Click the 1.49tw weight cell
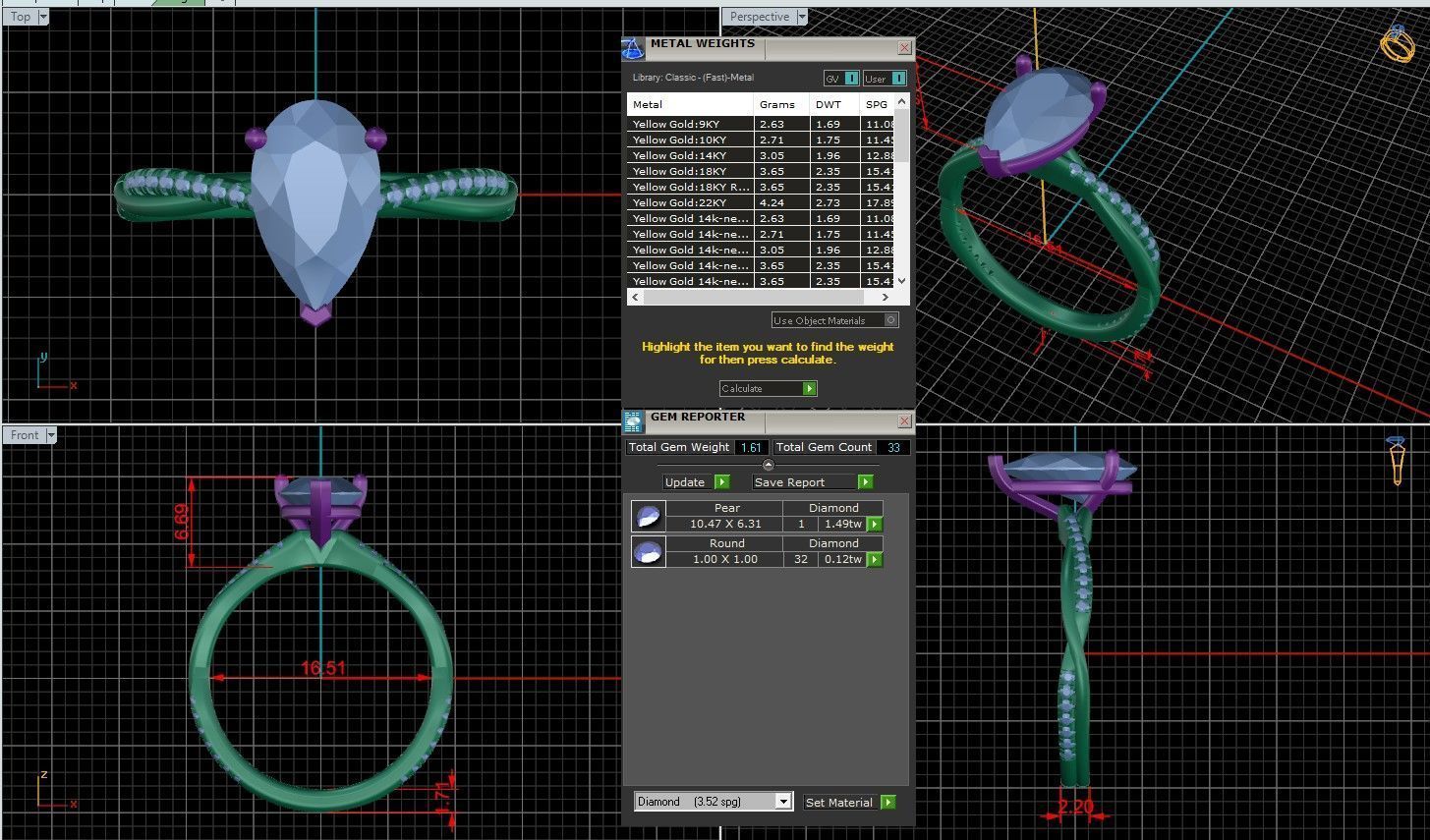Screen dimensions: 1430x840 point(842,524)
